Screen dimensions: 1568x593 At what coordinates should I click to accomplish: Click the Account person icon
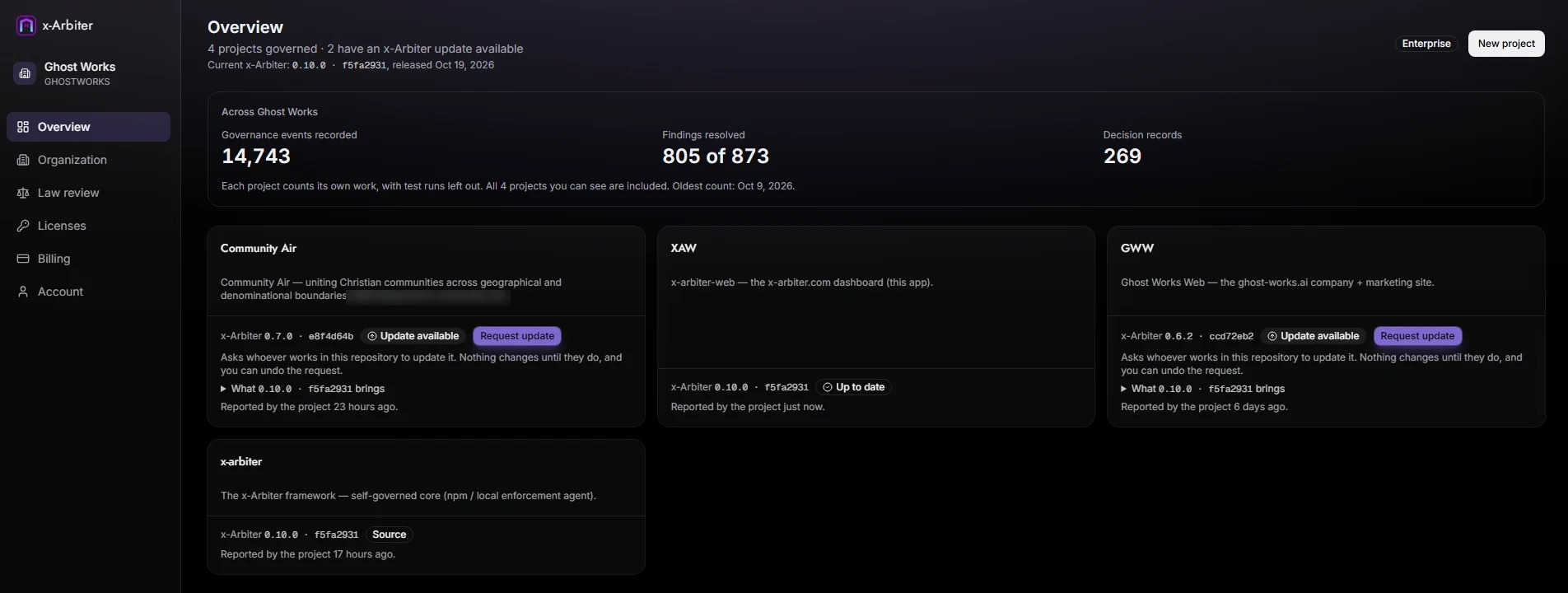pos(23,292)
